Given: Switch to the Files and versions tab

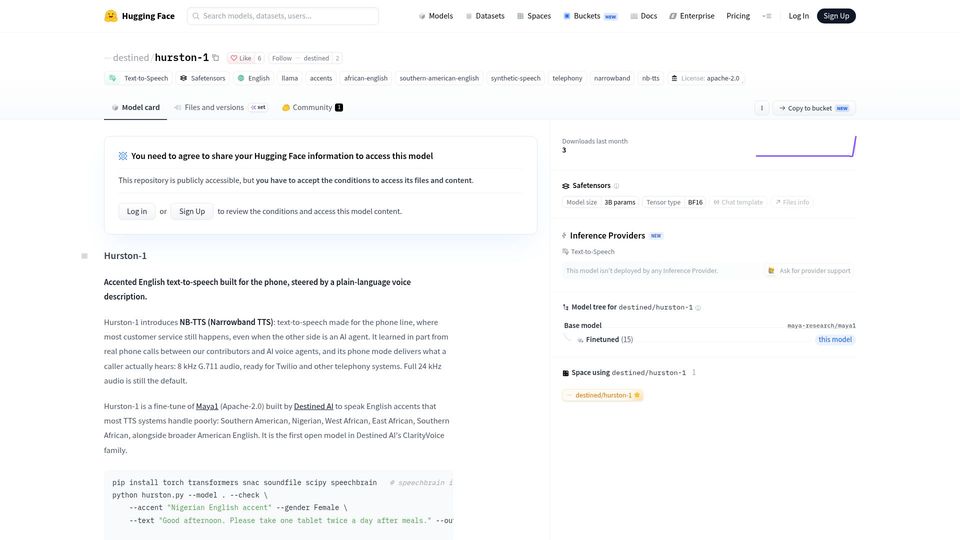Looking at the screenshot, I should point(220,108).
